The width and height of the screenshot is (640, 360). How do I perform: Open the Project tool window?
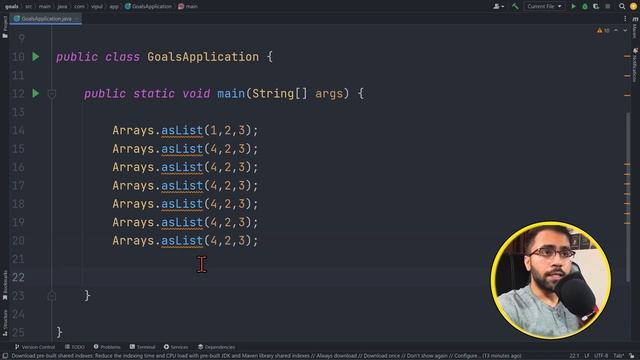(x=5, y=27)
